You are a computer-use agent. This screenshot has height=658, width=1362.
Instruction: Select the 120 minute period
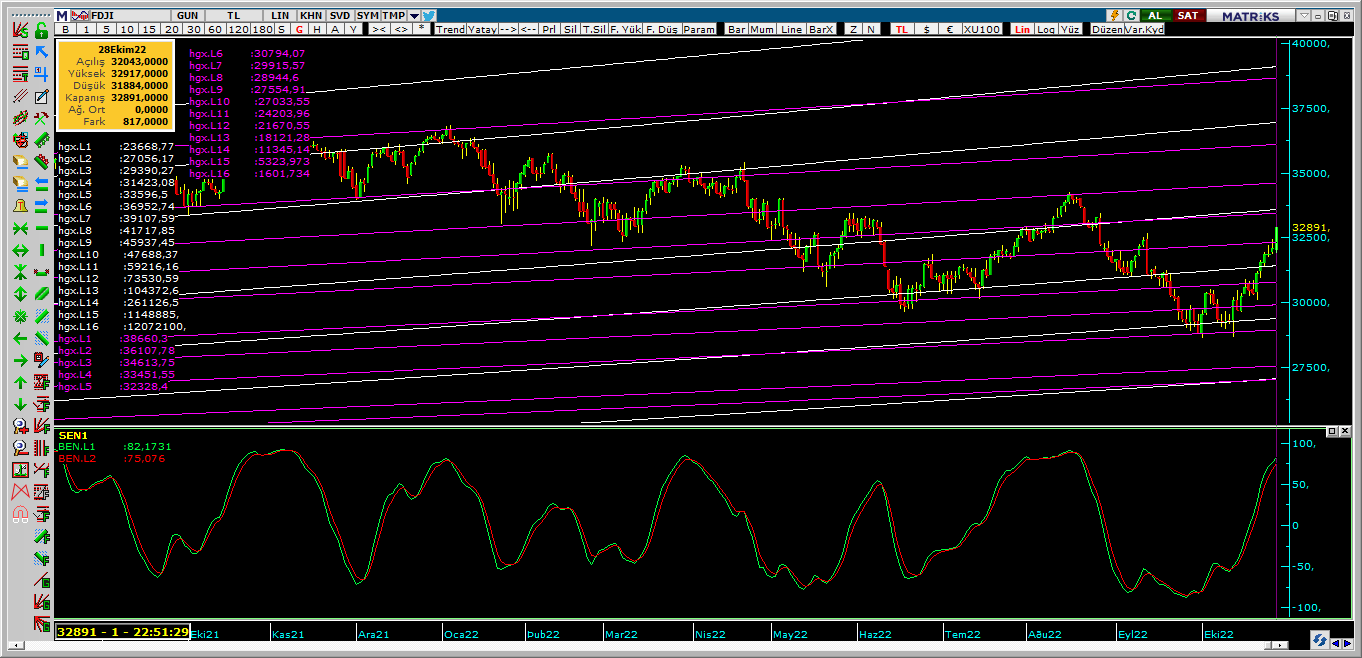tap(238, 29)
